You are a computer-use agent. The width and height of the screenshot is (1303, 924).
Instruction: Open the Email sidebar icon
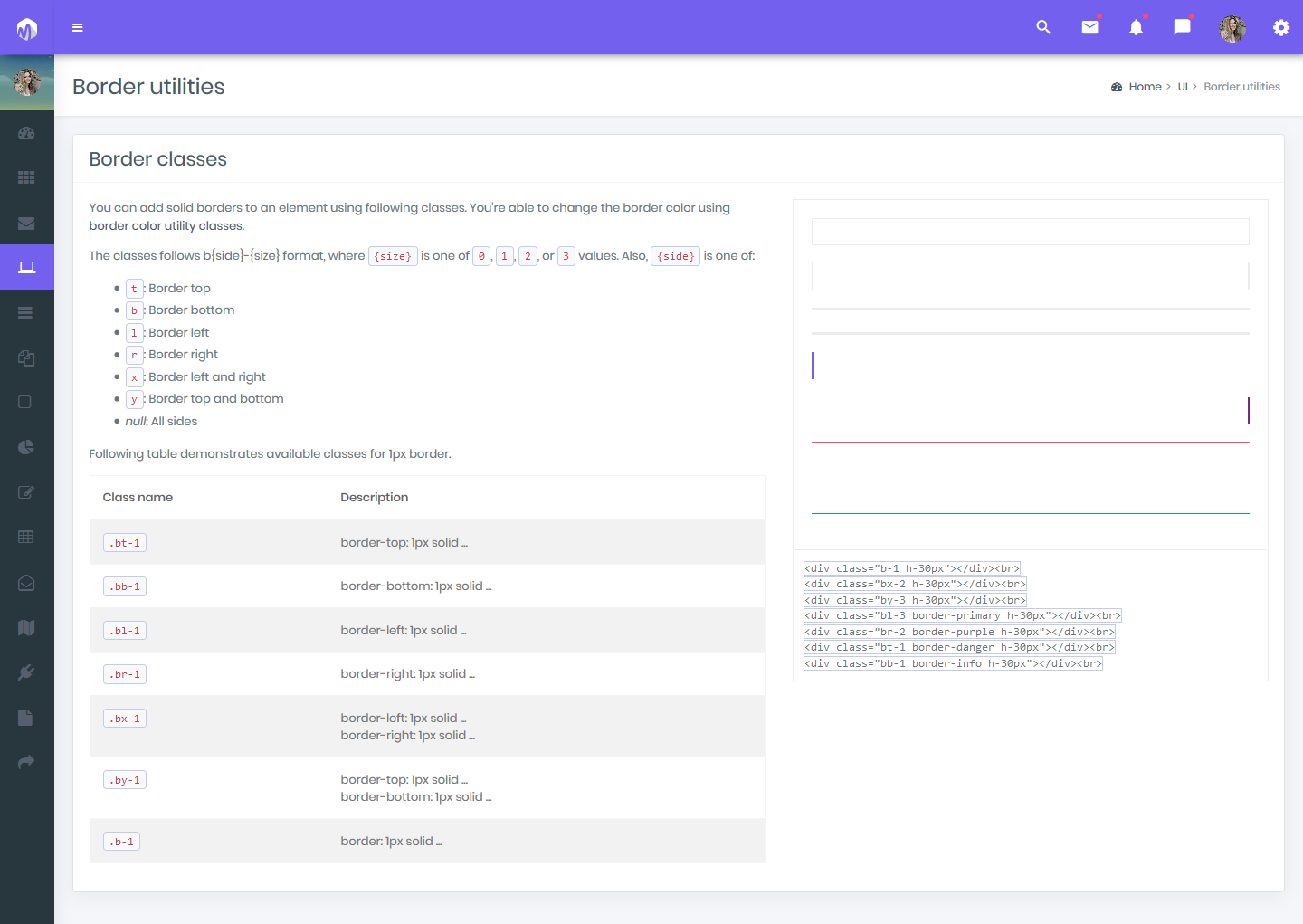pos(26,222)
